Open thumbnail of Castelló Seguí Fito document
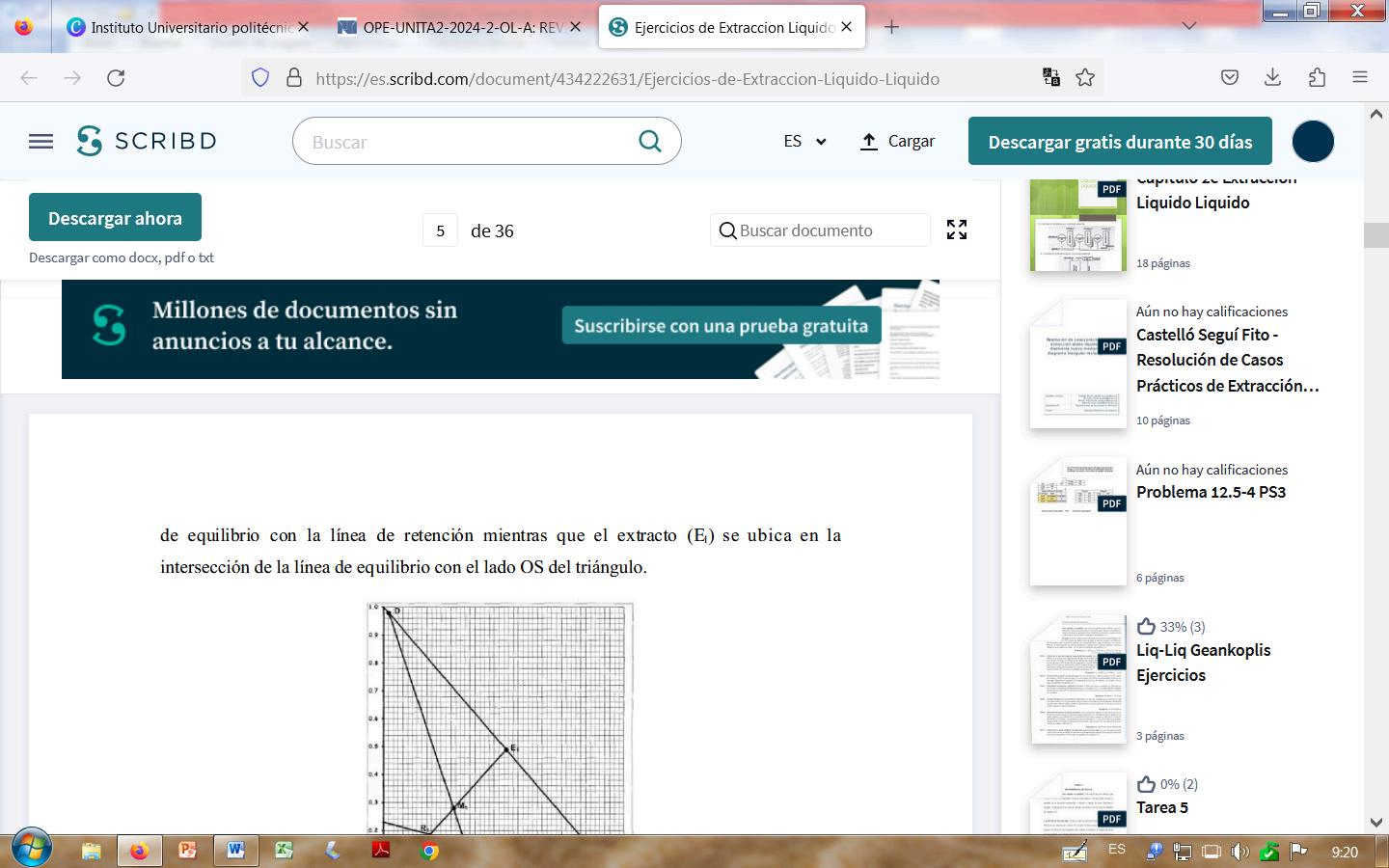This screenshot has width=1389, height=868. [1078, 364]
